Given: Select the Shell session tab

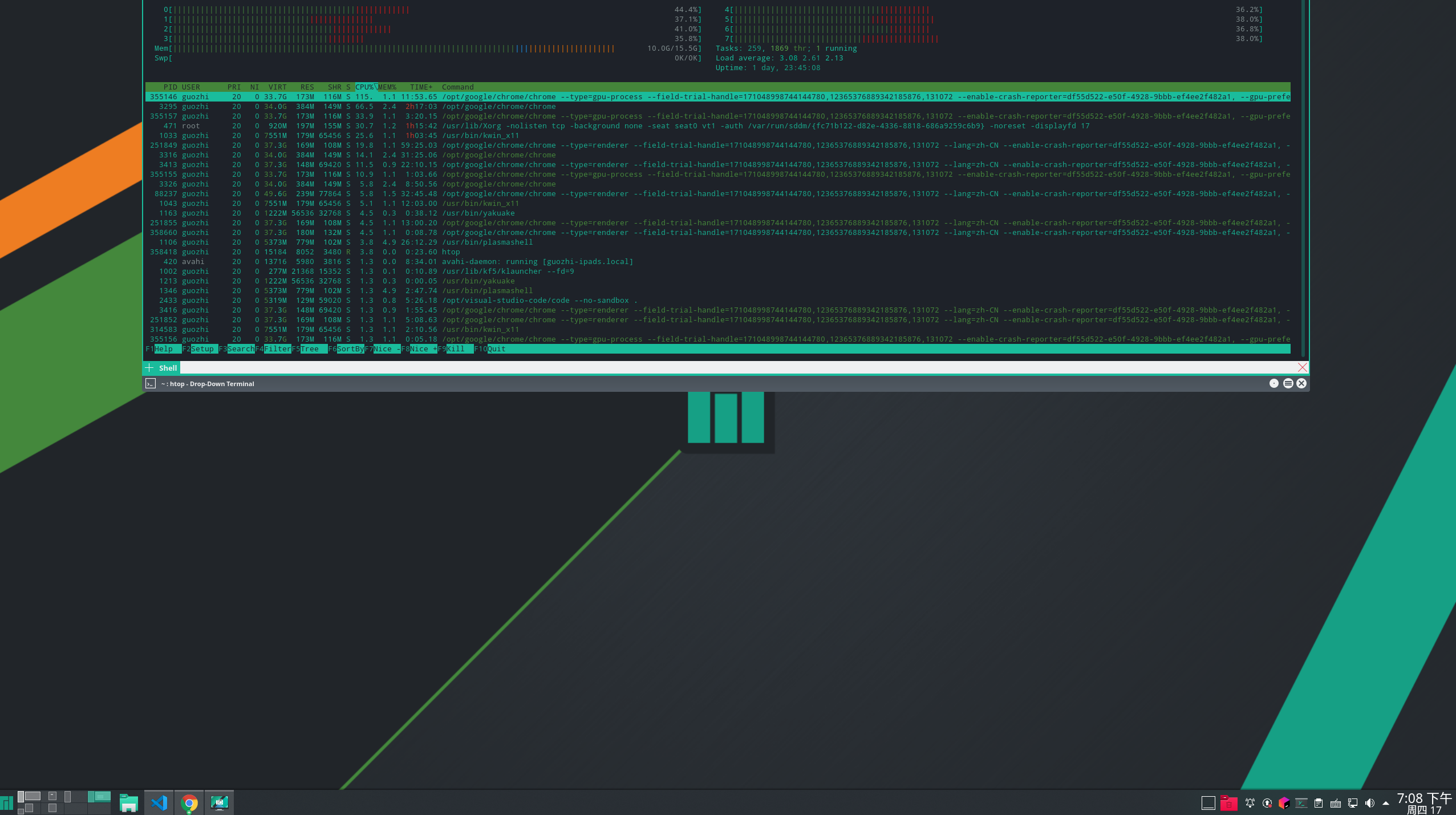Looking at the screenshot, I should (168, 368).
